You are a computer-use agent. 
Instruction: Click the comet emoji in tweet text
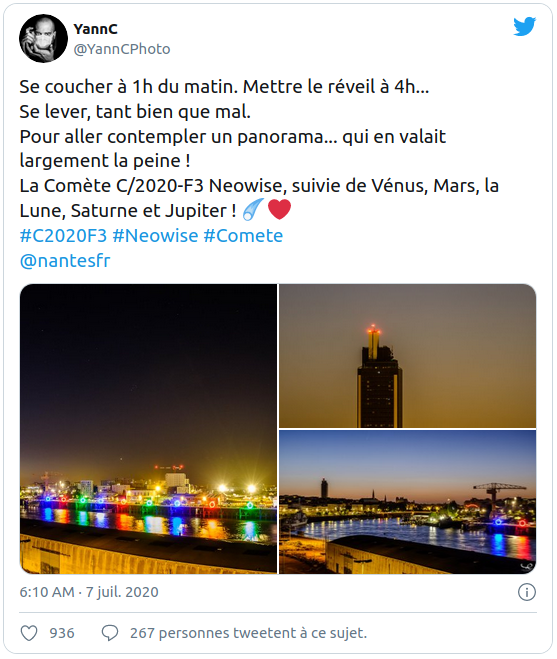click(x=253, y=210)
